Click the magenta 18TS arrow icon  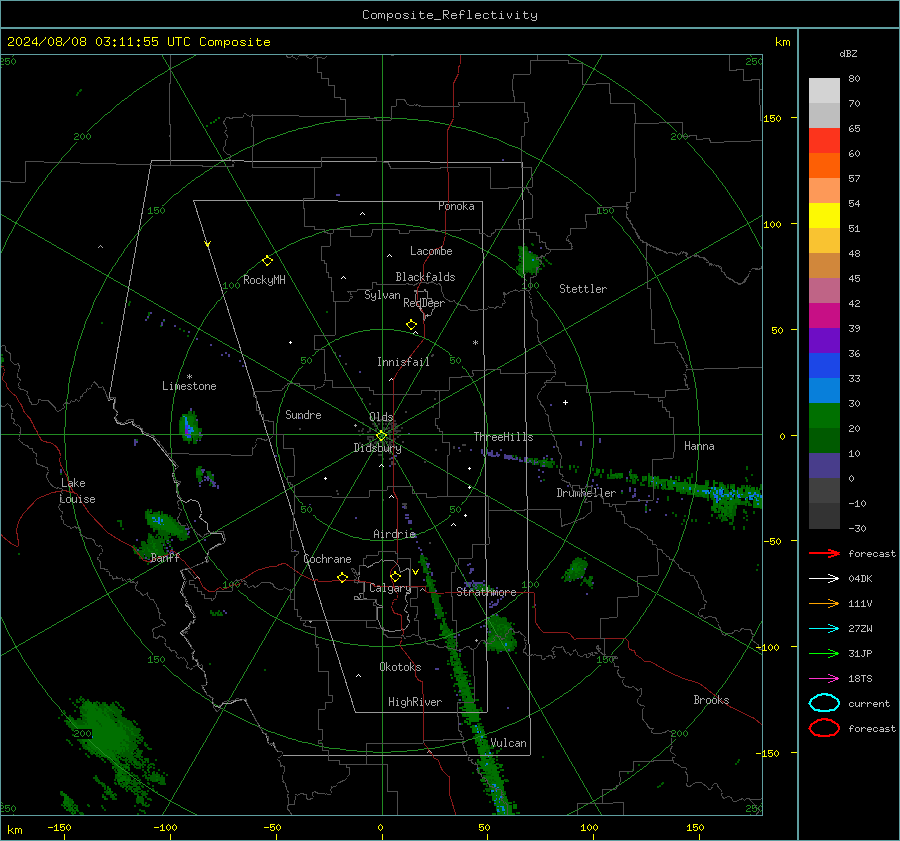coord(824,679)
